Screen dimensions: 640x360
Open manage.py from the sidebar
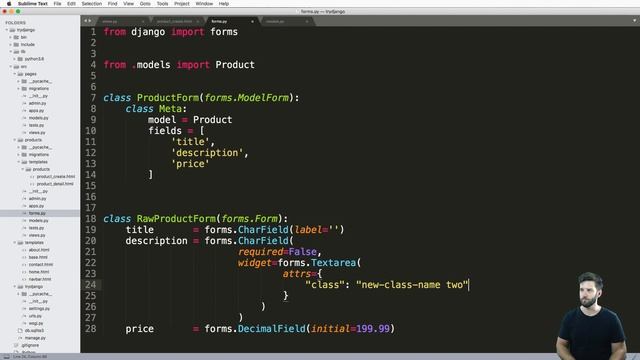pyautogui.click(x=35, y=338)
